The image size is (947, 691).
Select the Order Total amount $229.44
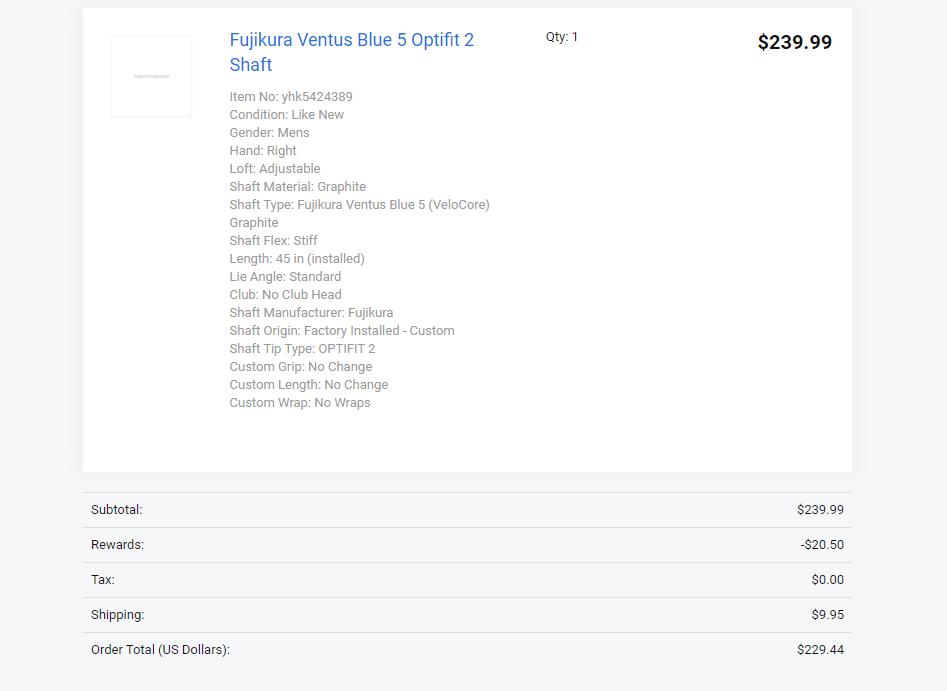click(x=820, y=650)
